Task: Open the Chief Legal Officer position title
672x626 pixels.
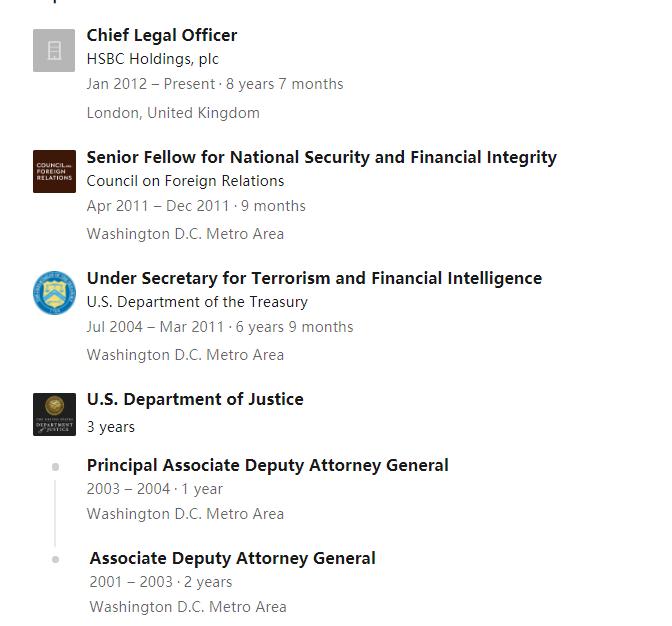Action: (x=162, y=35)
